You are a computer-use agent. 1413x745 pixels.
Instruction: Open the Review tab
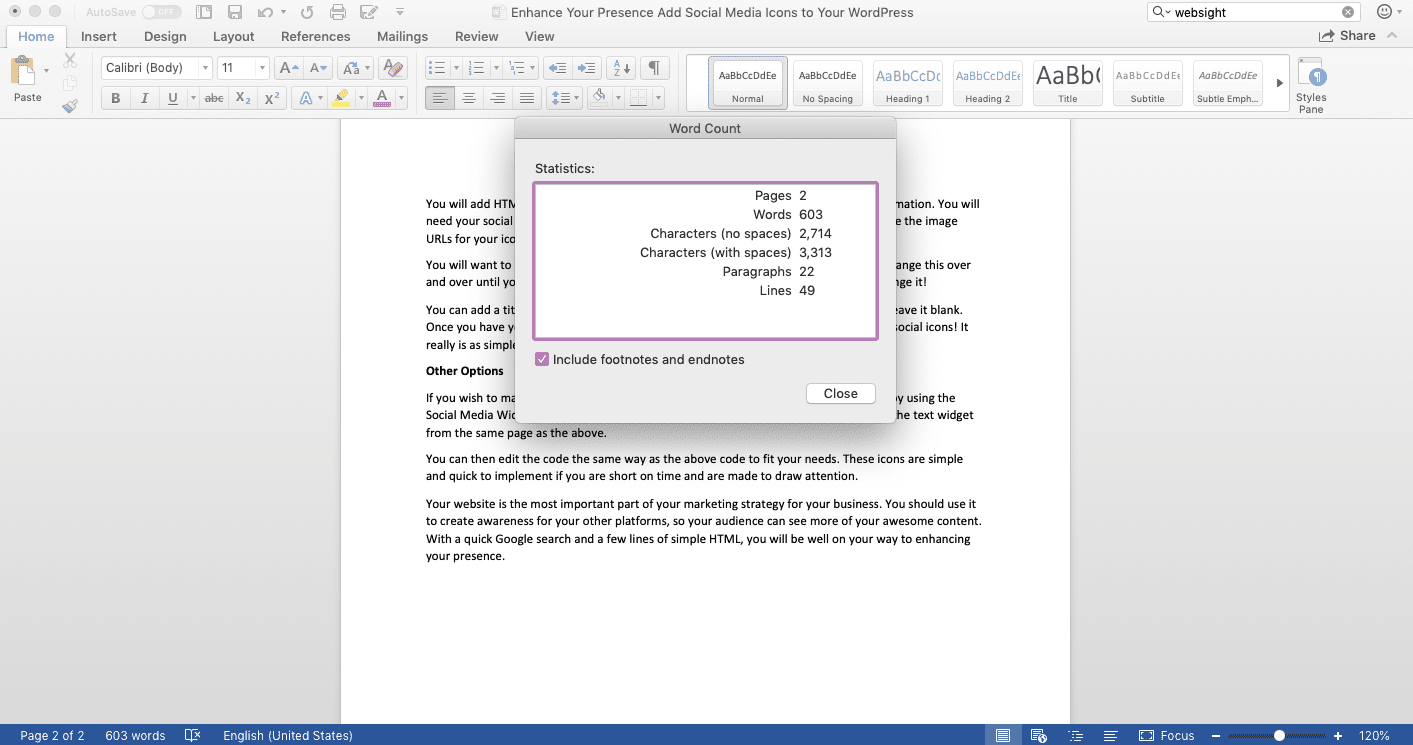pos(477,36)
